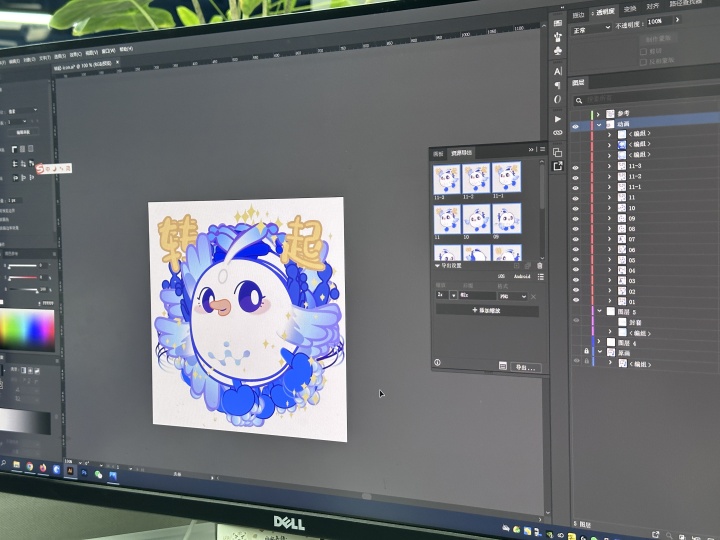
Task: Switch to the 画板 artboards tab
Action: pyautogui.click(x=439, y=154)
